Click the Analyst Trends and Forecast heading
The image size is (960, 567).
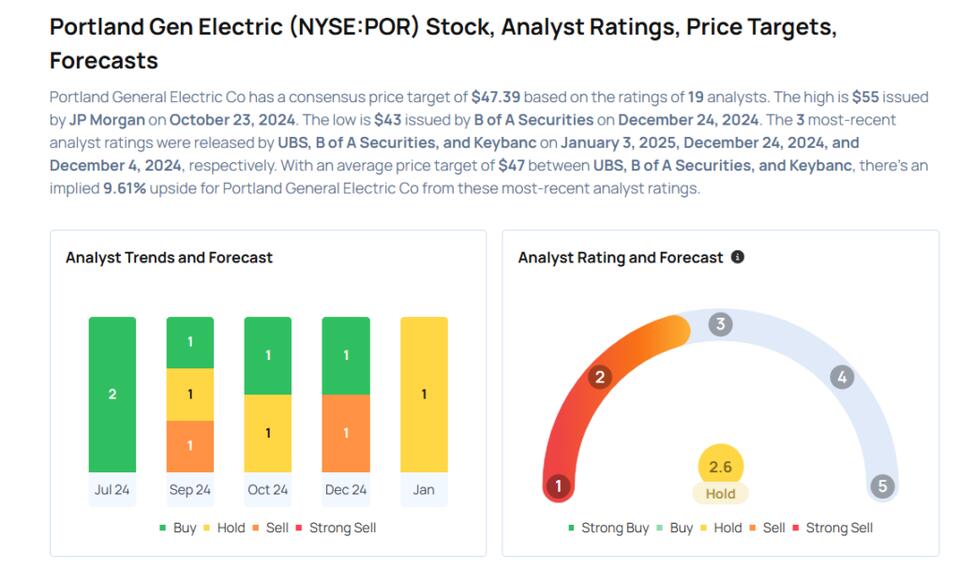tap(169, 257)
